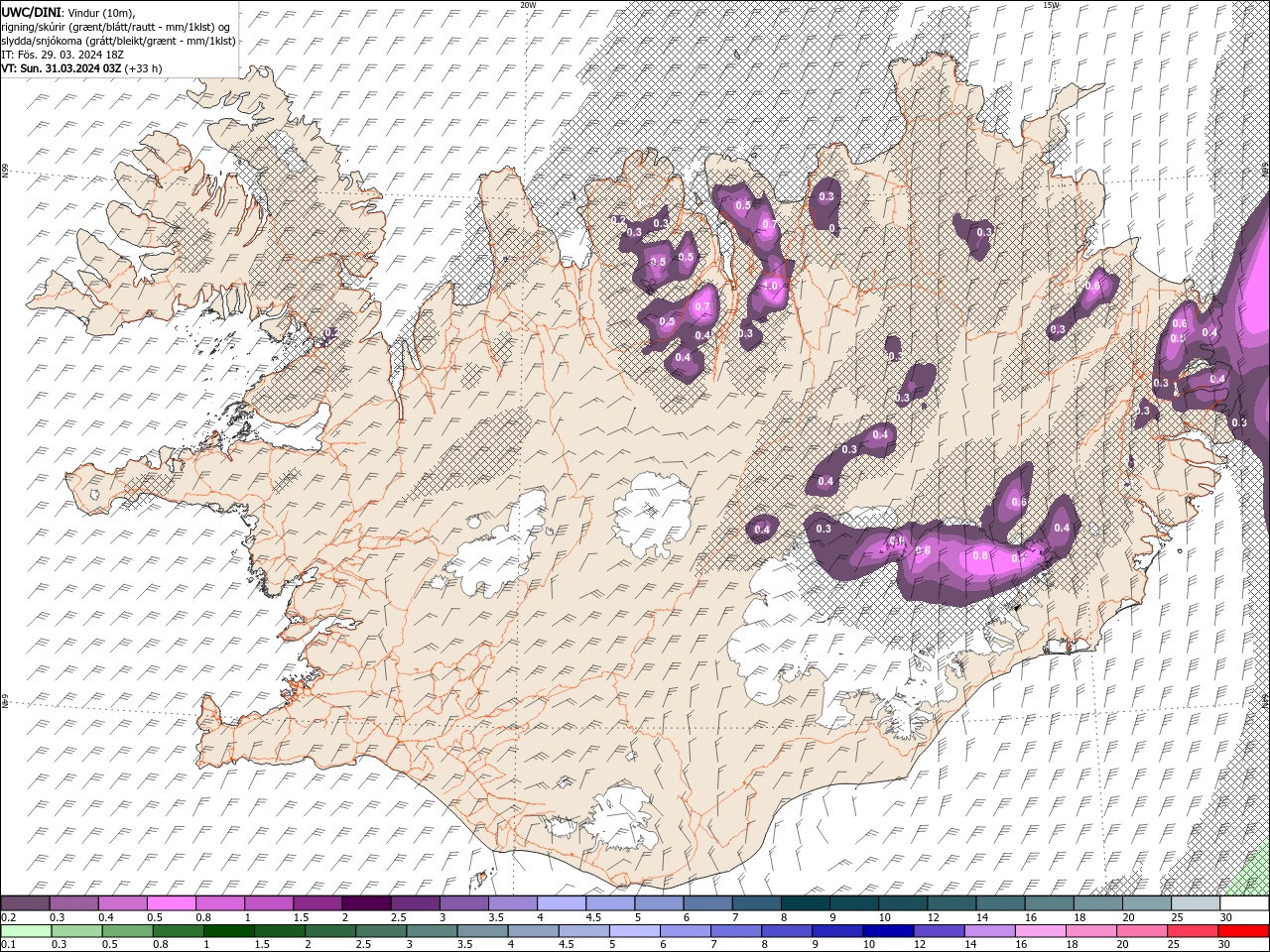
Task: Pick the grey-teal 16 swatch in the upper legend row
Action: (1049, 903)
